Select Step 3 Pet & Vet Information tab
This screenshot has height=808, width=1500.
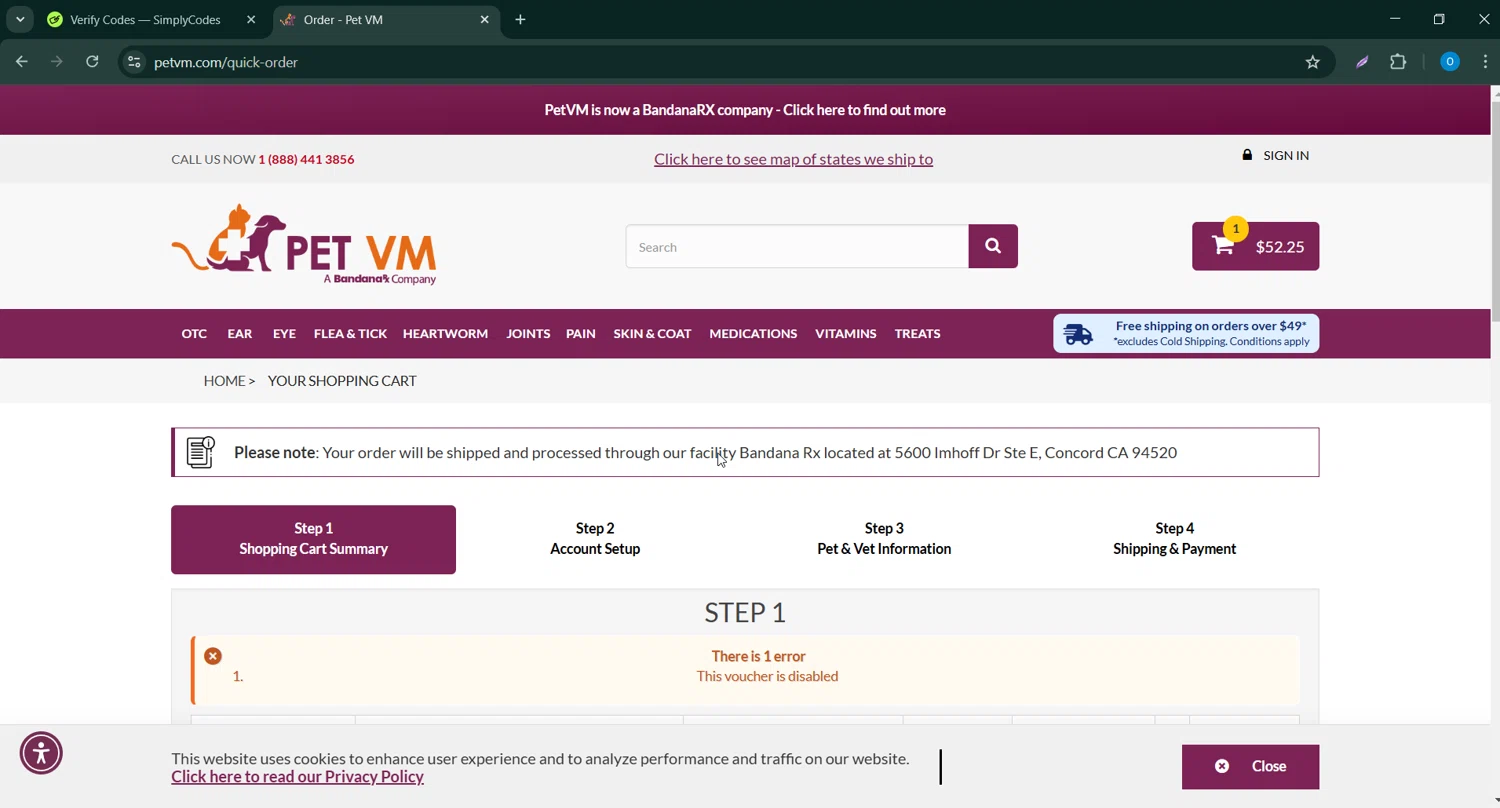tap(884, 538)
